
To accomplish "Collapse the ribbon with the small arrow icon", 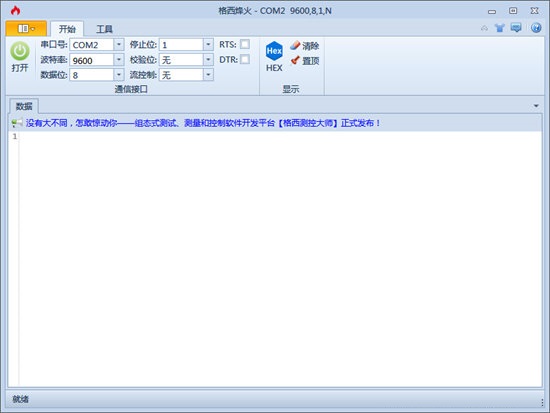I will pyautogui.click(x=484, y=28).
